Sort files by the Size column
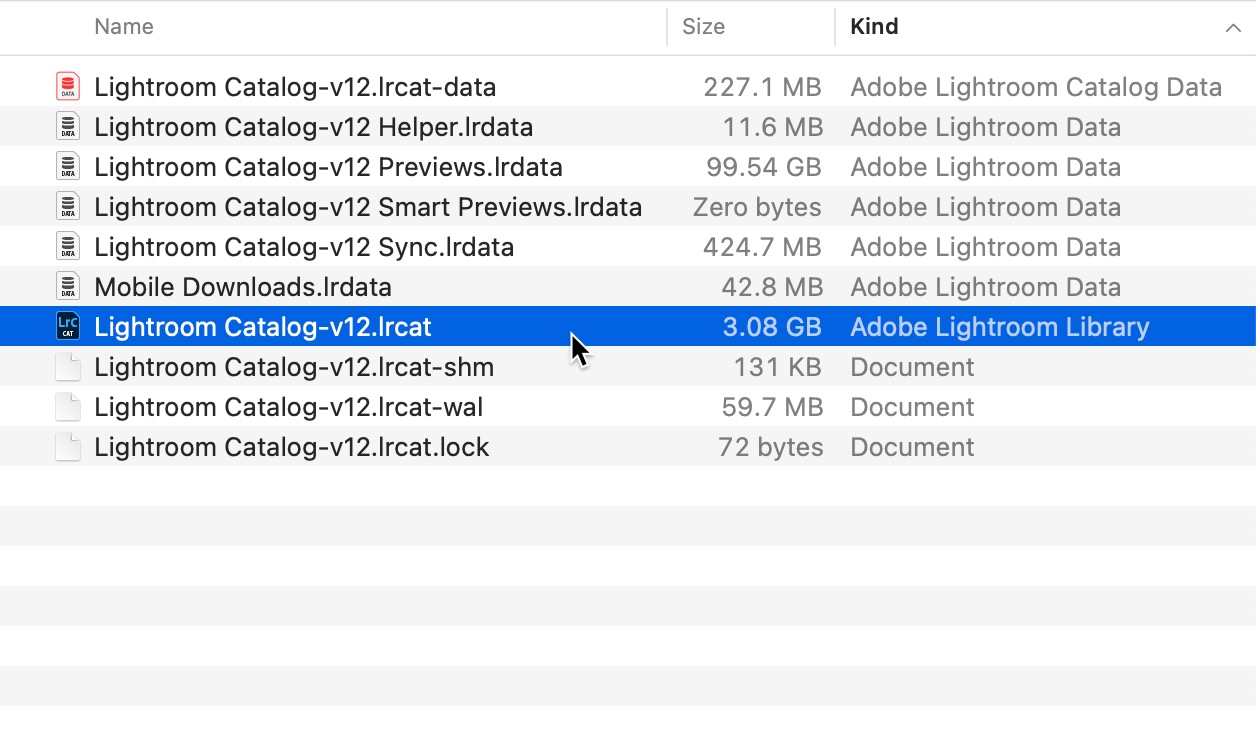 pos(704,27)
